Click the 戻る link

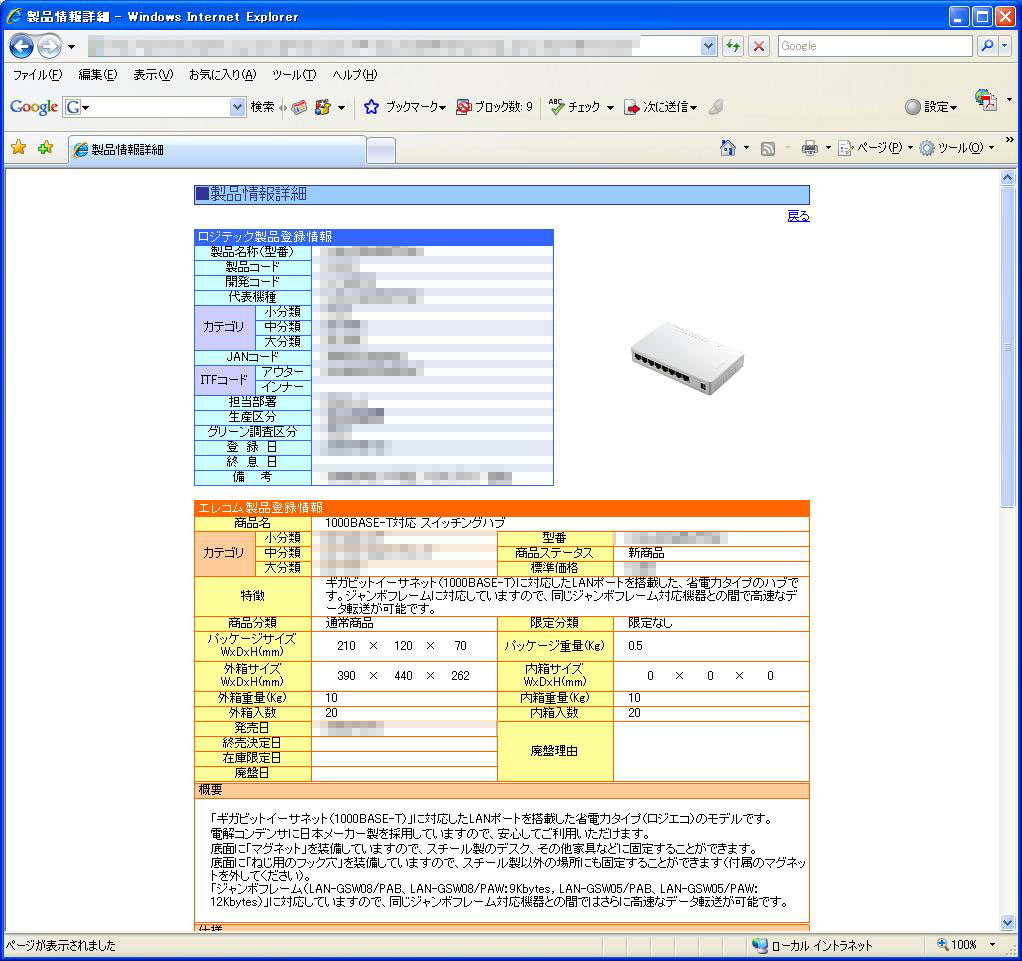click(798, 216)
